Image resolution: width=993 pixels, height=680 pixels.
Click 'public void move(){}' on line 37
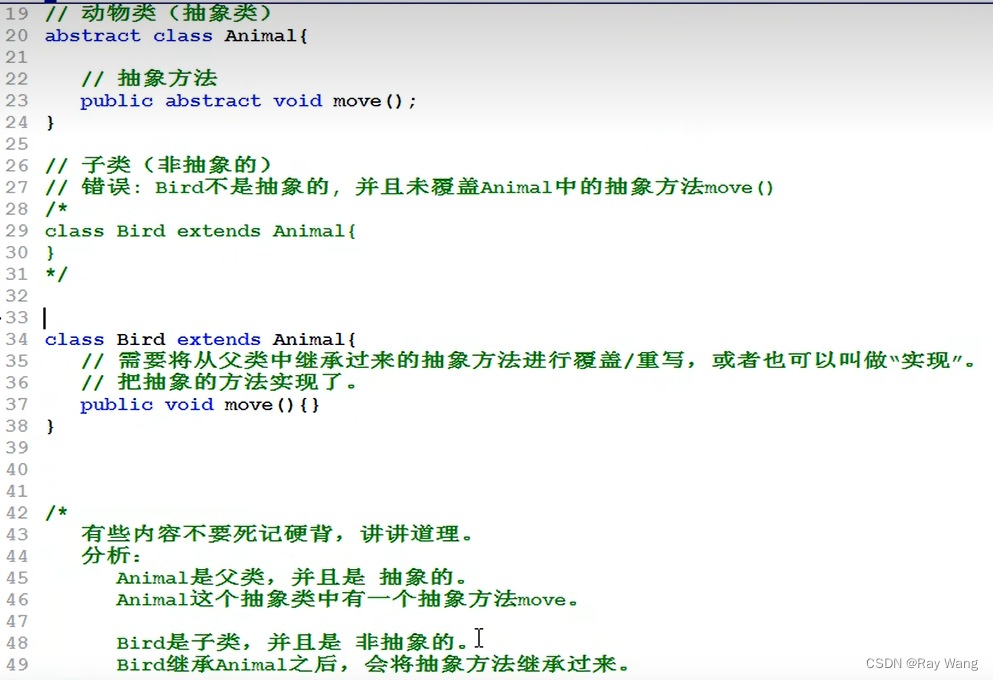tap(199, 405)
